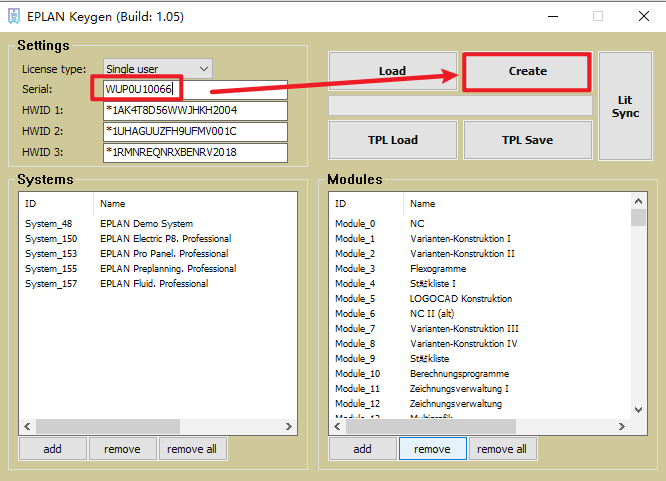Select Module_10 Berechnungsprogramme row

tap(480, 373)
